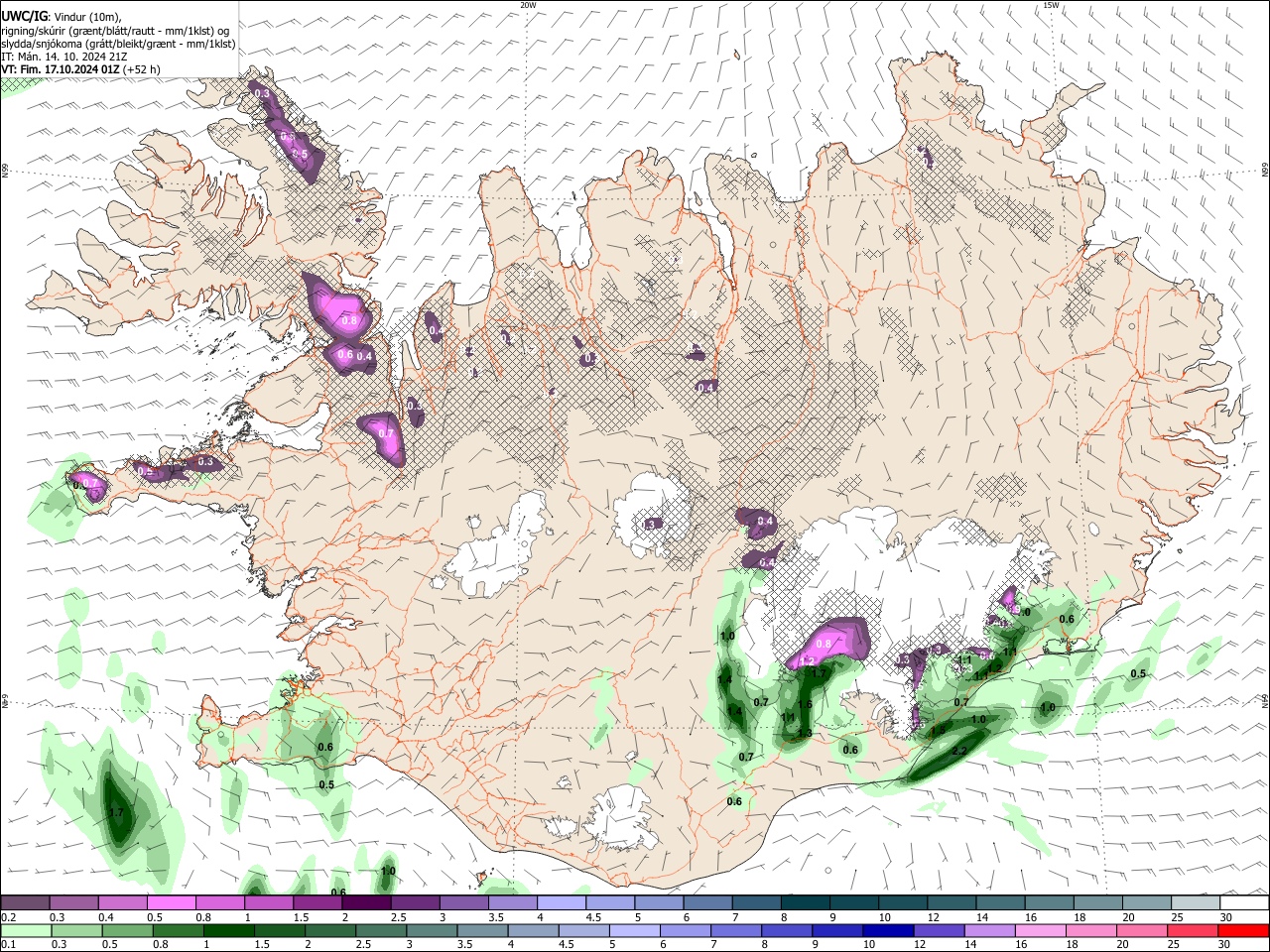
Task: Click the '0.1' label in the bottom legend row
Action: coord(8,945)
